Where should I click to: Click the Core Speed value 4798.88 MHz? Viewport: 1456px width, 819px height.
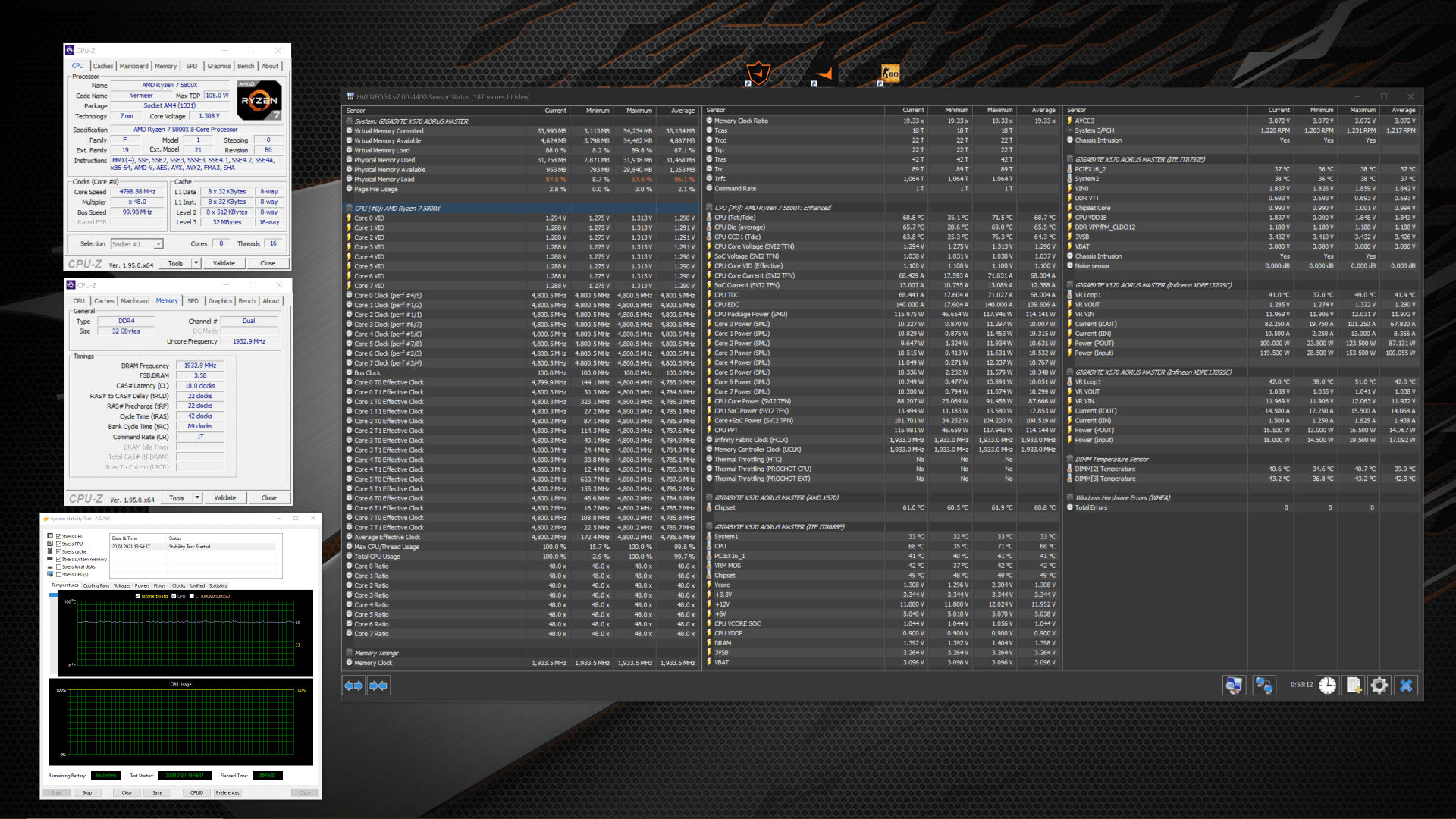[137, 192]
